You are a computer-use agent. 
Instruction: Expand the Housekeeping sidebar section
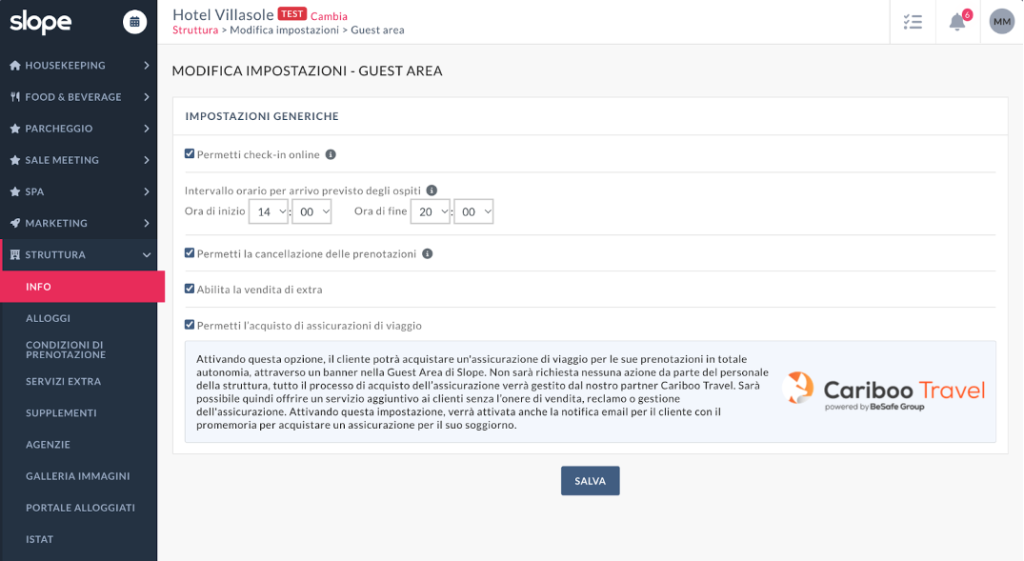point(78,66)
